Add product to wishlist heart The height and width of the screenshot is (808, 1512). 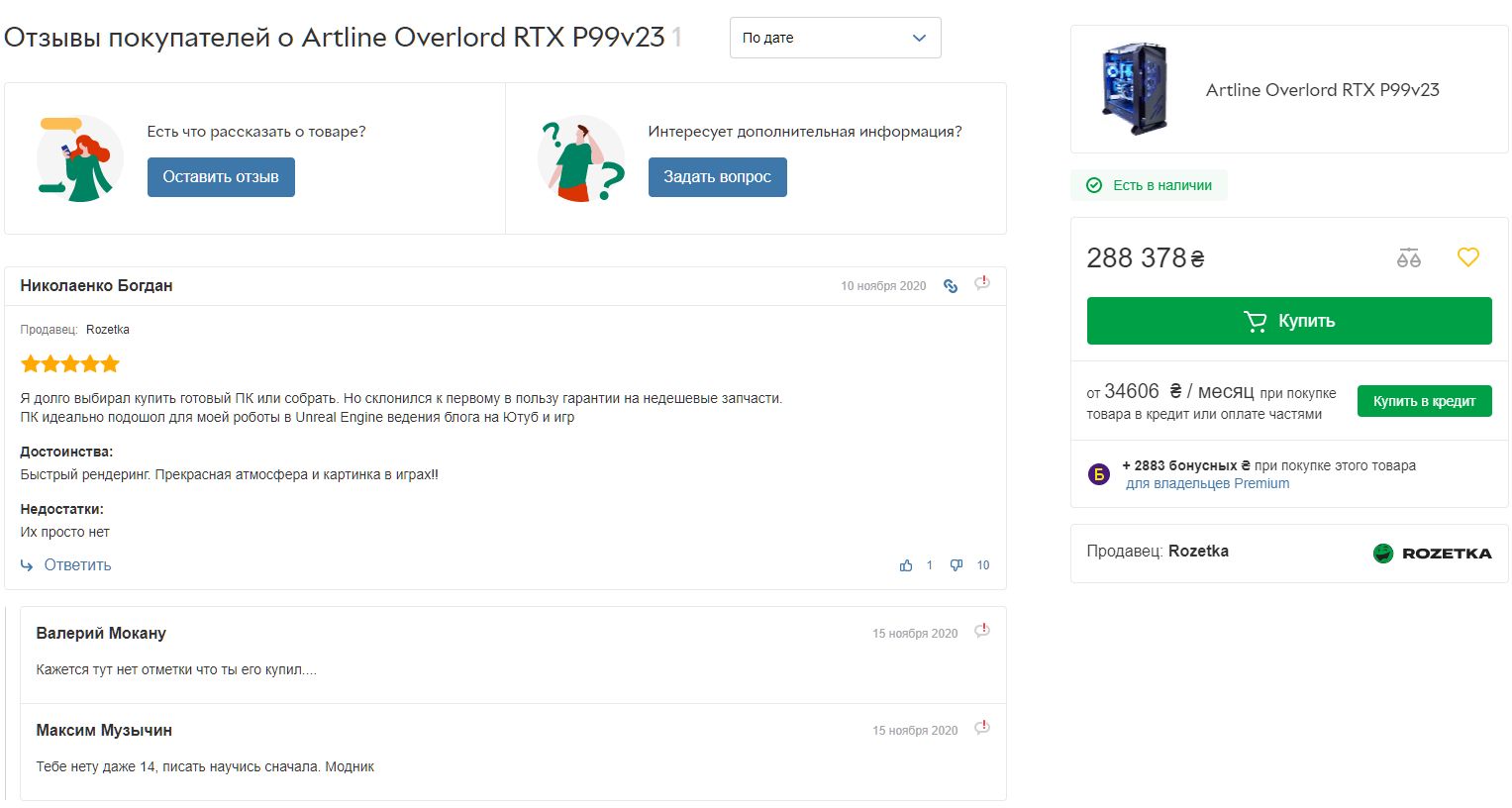1467,257
